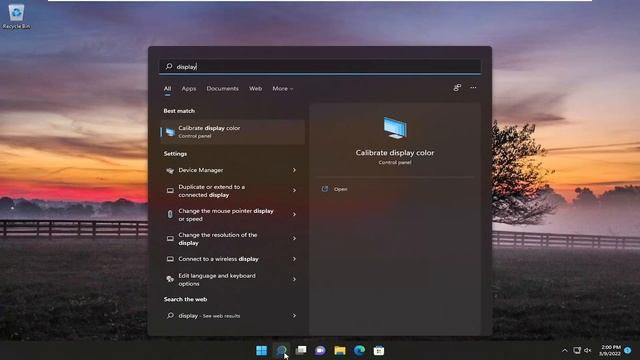Image resolution: width=640 pixels, height=360 pixels.
Task: Expand Duplicate or extend display arrow
Action: pyautogui.click(x=294, y=190)
